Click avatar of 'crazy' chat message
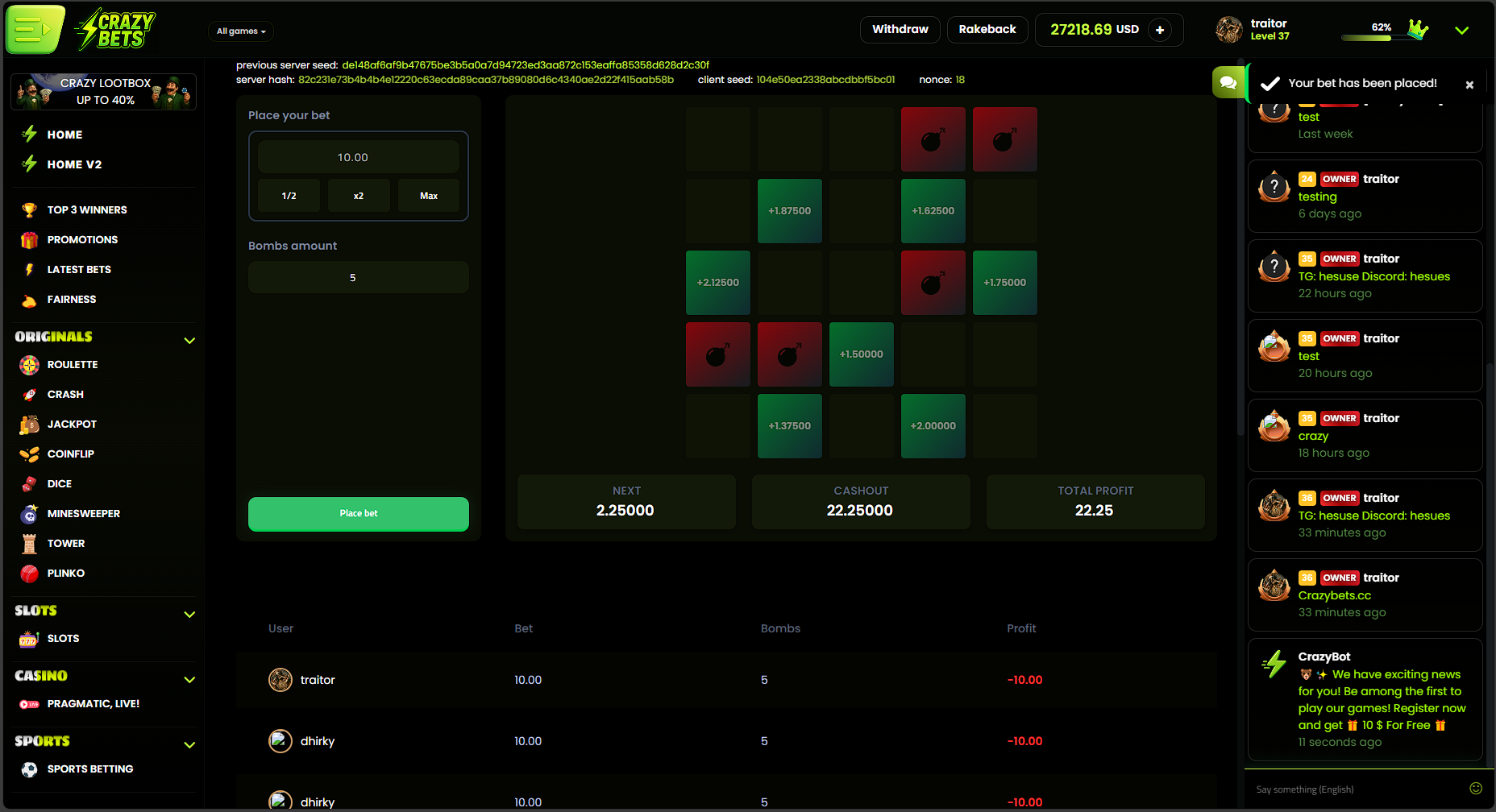The height and width of the screenshot is (812, 1496). point(1274,426)
